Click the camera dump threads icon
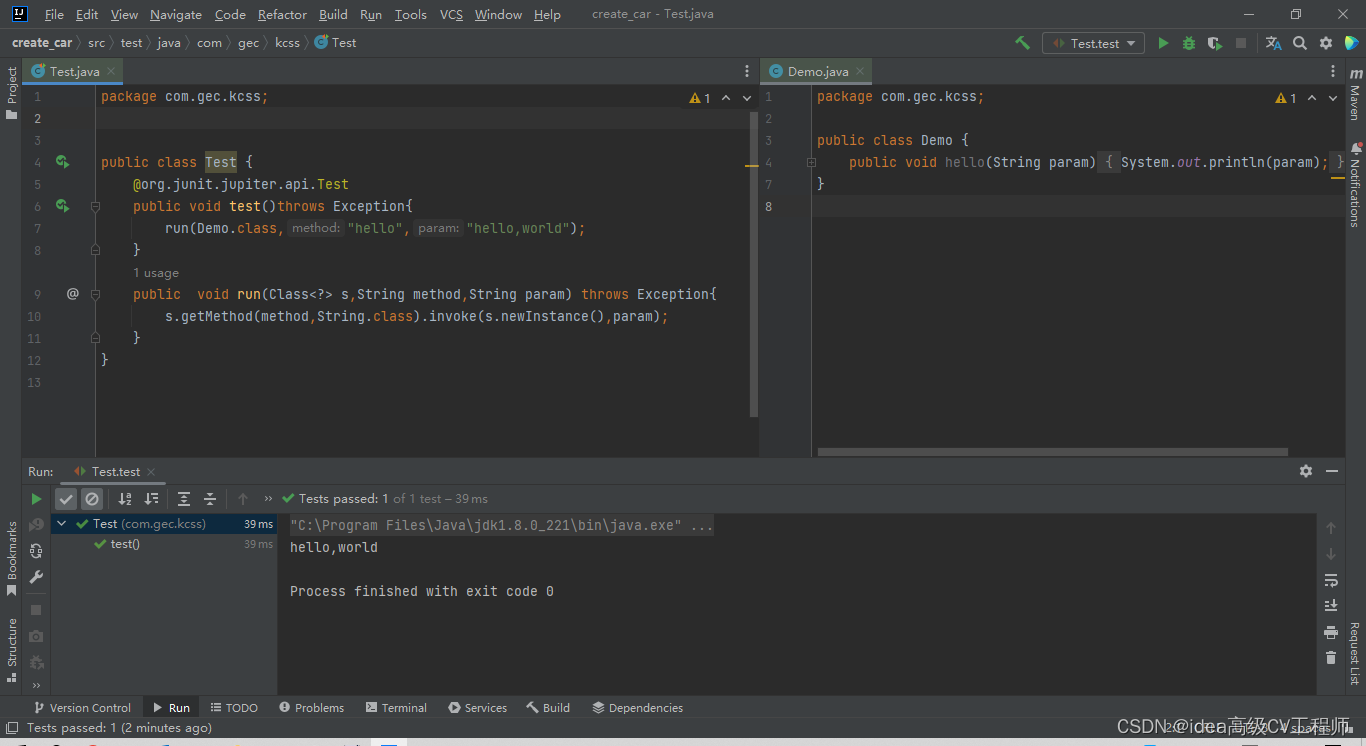The height and width of the screenshot is (746, 1366). [x=36, y=636]
